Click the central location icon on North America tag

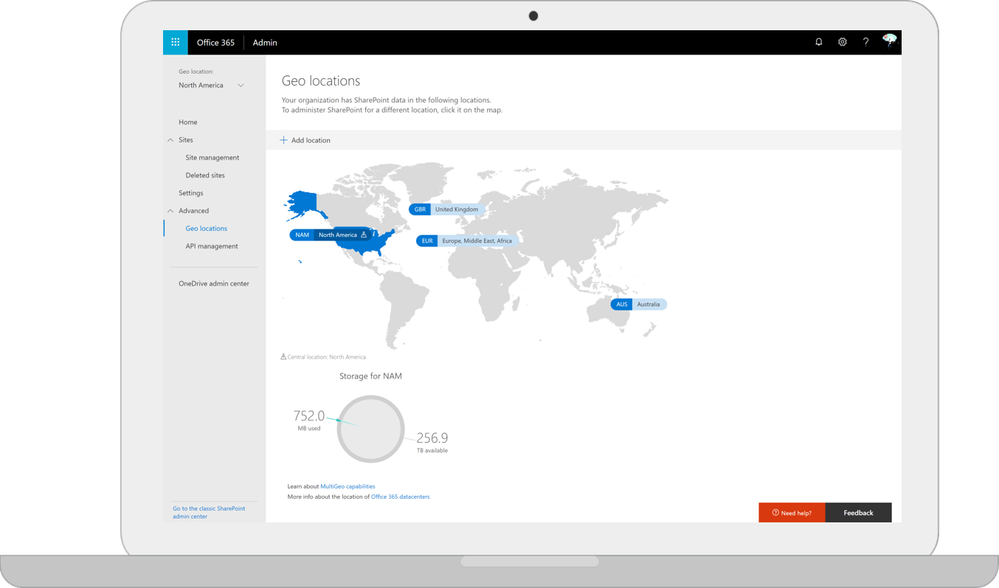click(364, 234)
